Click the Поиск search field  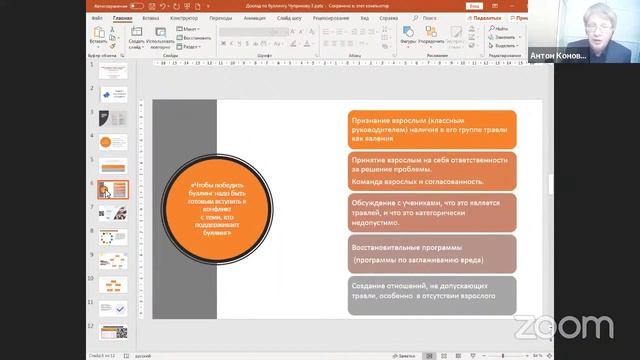(x=425, y=18)
